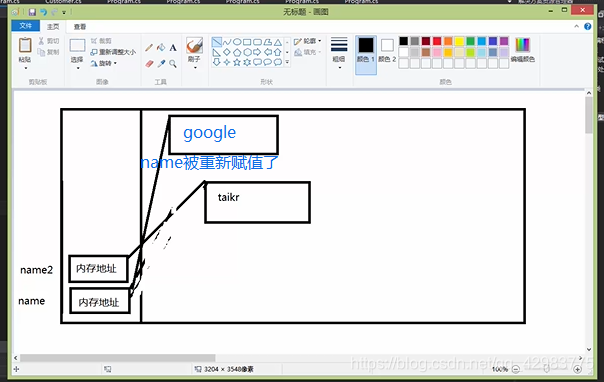This screenshot has height=382, width=604.
Task: Select Color 1 (颜色 1) box
Action: pyautogui.click(x=366, y=55)
